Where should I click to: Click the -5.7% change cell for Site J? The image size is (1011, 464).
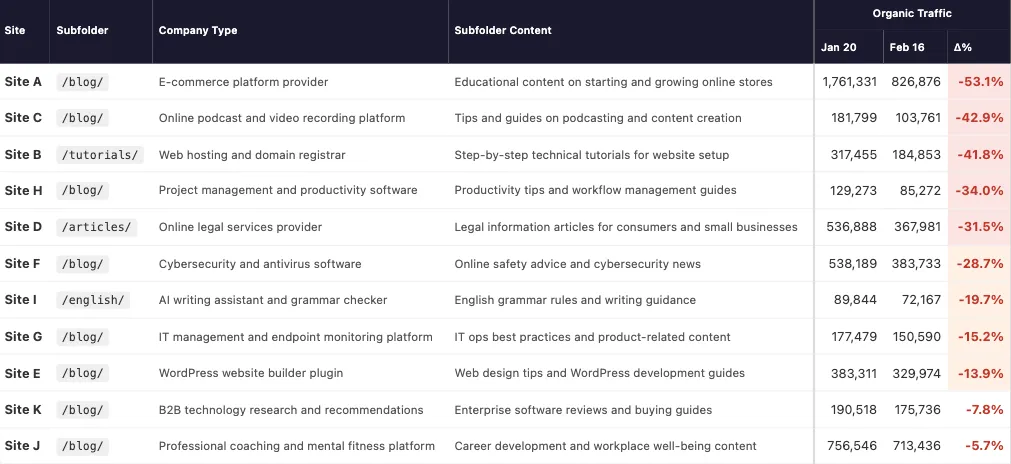(984, 446)
